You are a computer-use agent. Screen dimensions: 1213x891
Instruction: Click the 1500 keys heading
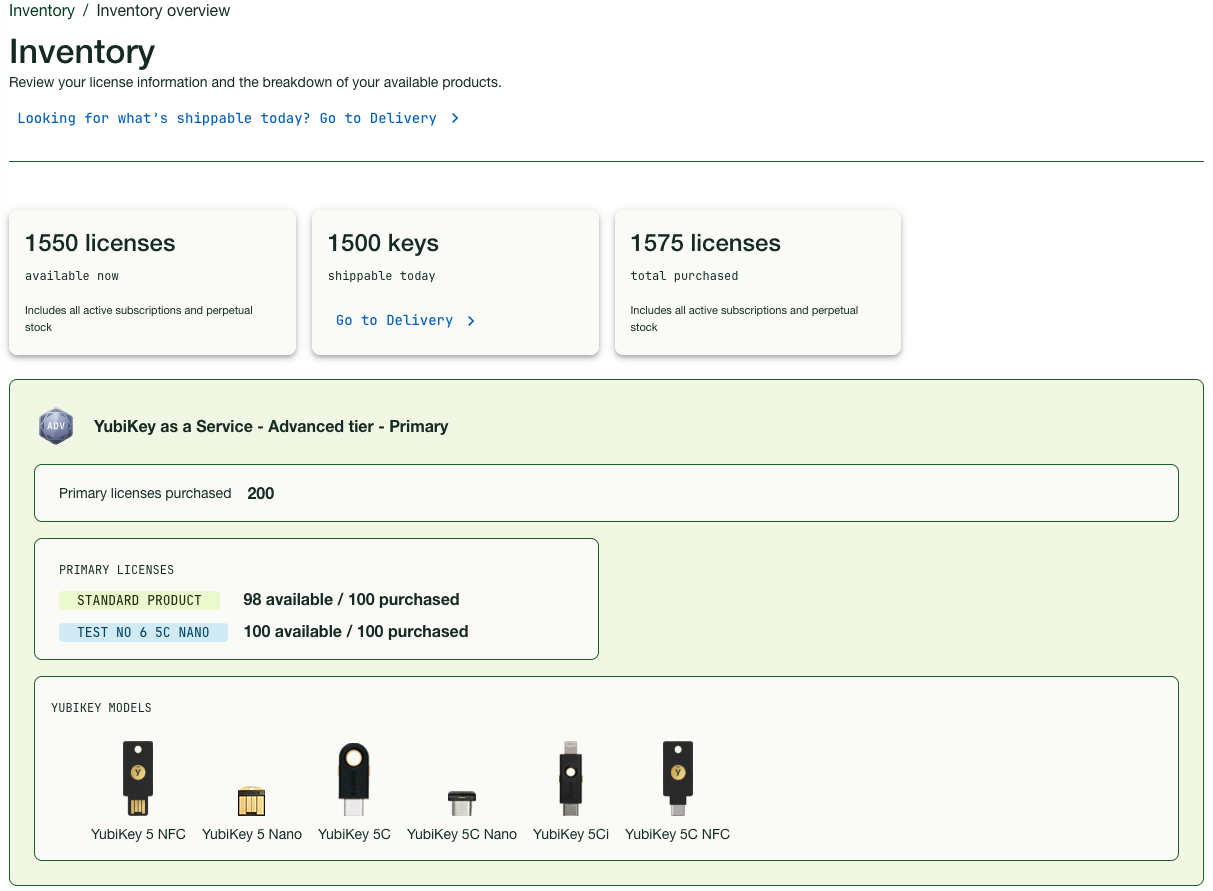click(383, 243)
